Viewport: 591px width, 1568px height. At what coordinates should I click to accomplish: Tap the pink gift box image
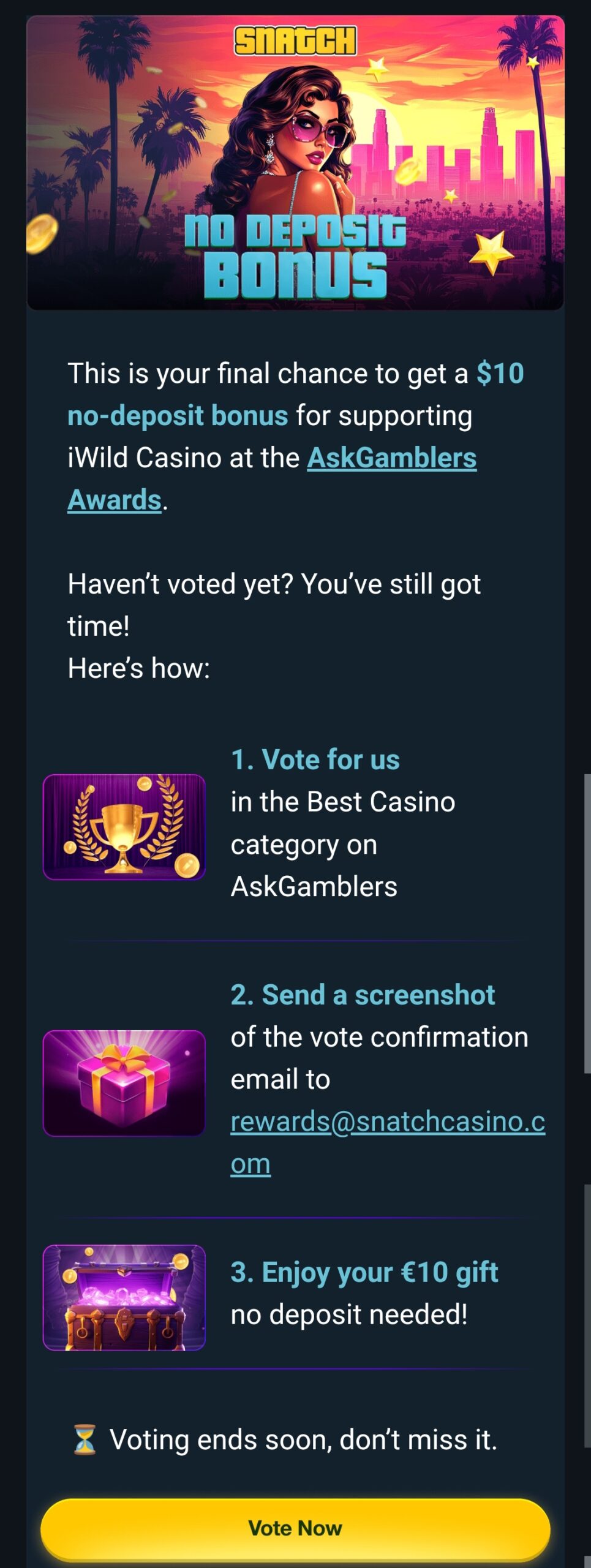coord(124,1083)
